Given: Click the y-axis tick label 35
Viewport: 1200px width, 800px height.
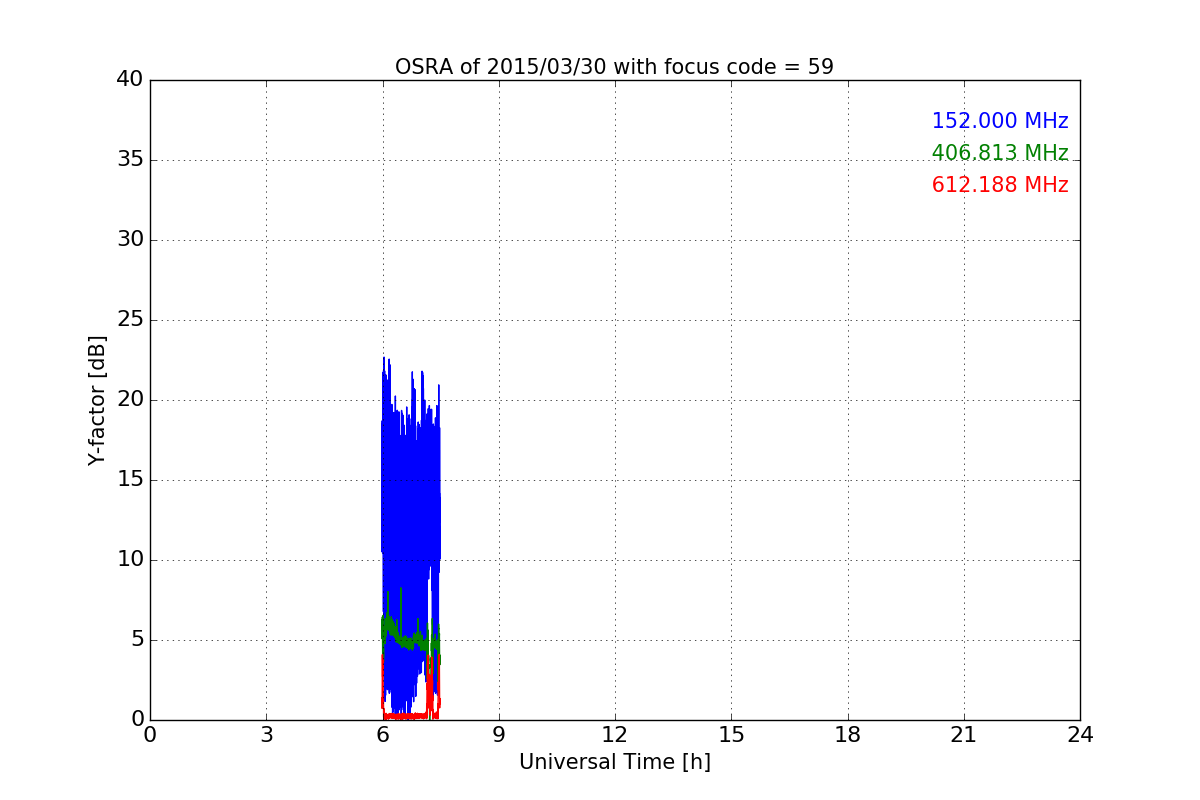Looking at the screenshot, I should coord(130,160).
